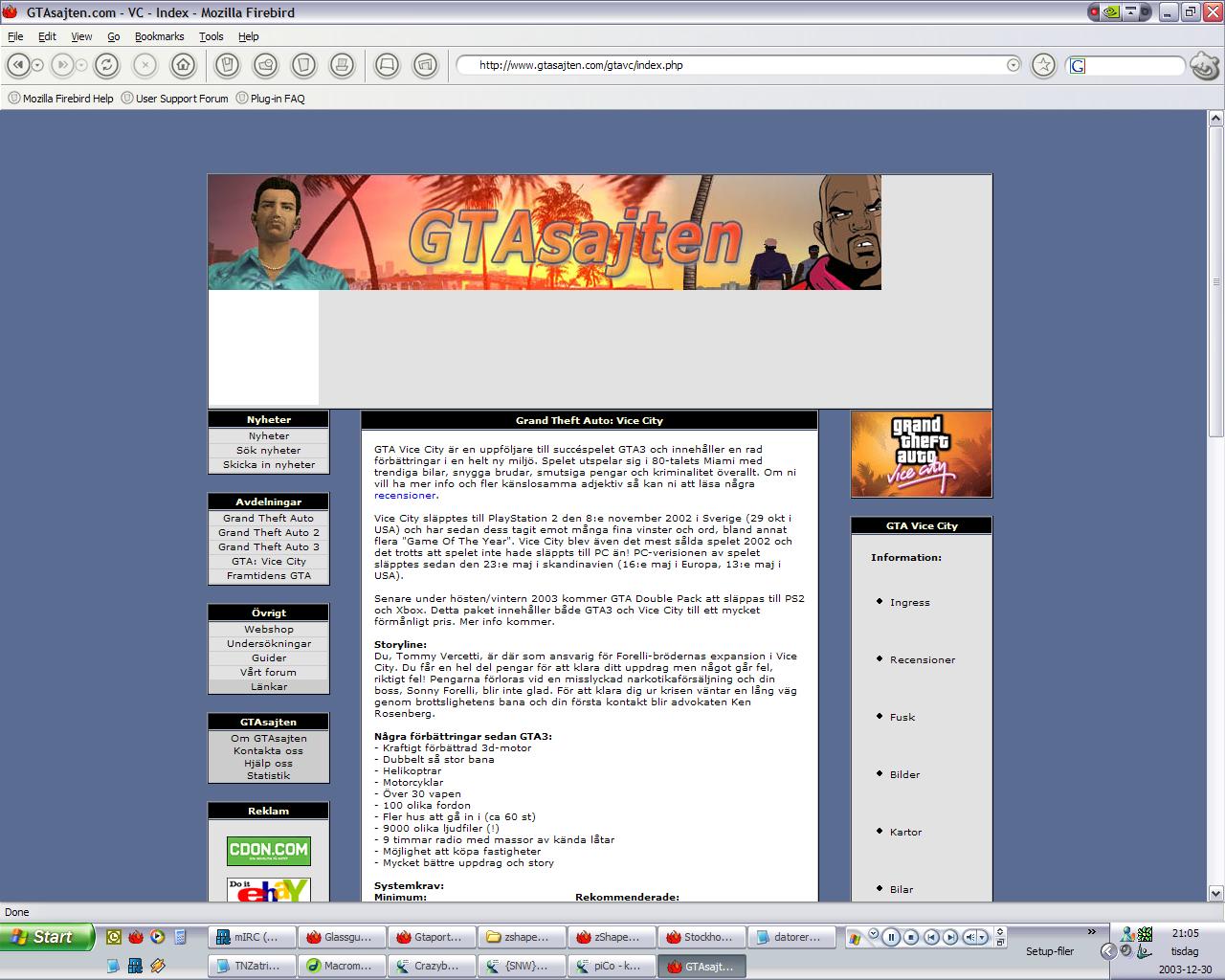Image resolution: width=1225 pixels, height=980 pixels.
Task: Open the Plug-in FAQ bookmark
Action: pyautogui.click(x=271, y=99)
